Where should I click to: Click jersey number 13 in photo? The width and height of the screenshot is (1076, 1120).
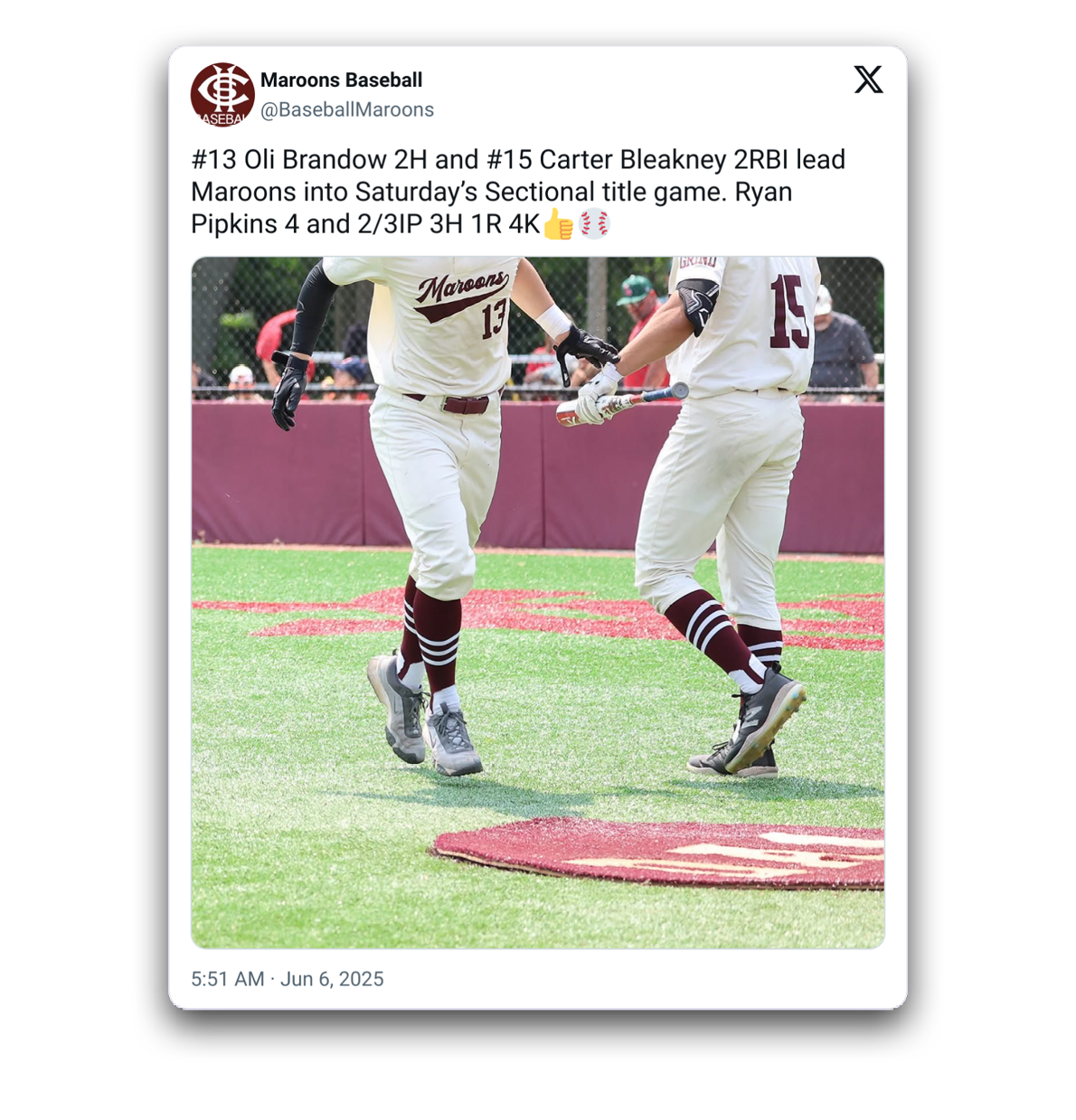pos(494,319)
